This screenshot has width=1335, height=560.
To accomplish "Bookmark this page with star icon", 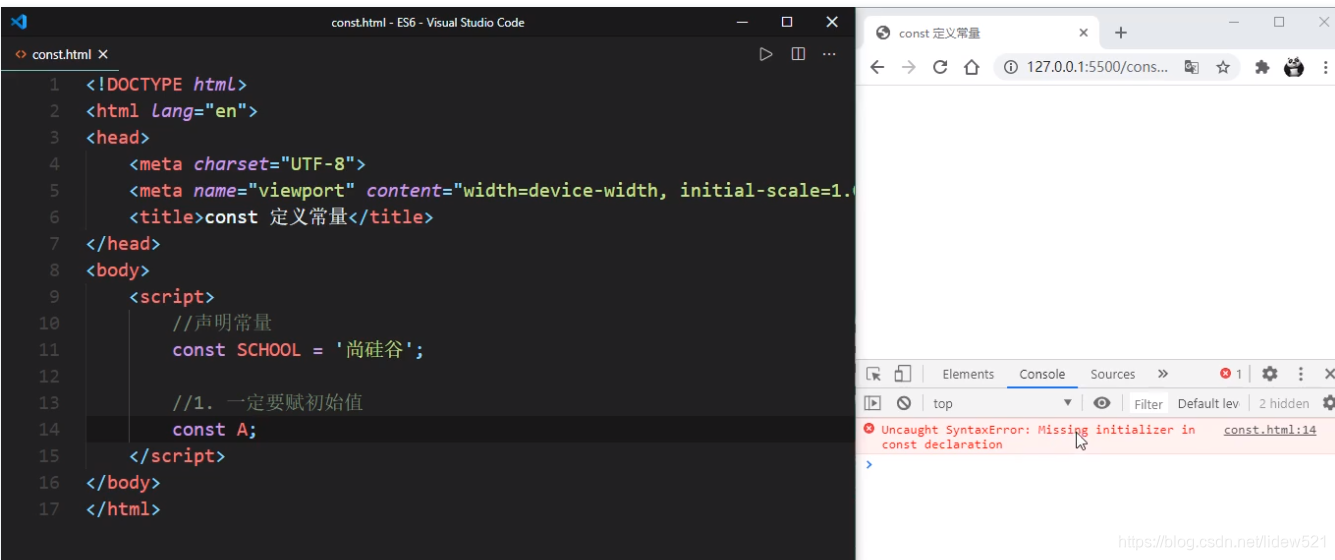I will (x=1223, y=67).
